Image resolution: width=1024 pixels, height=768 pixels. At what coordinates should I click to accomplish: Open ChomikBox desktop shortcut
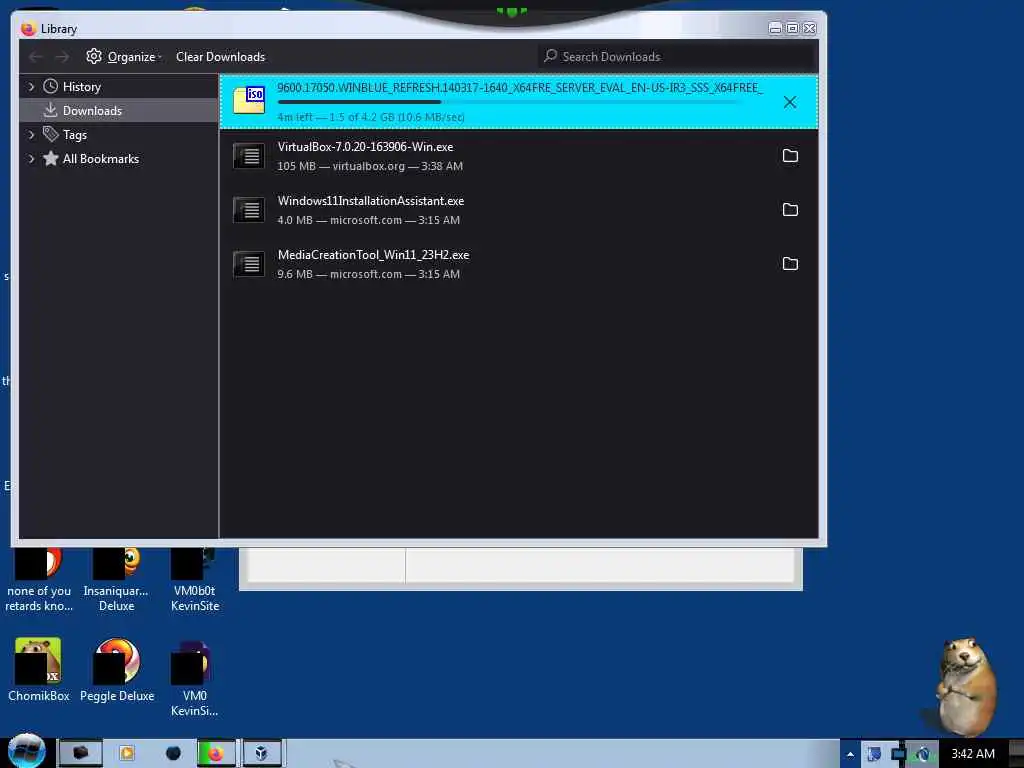38,669
